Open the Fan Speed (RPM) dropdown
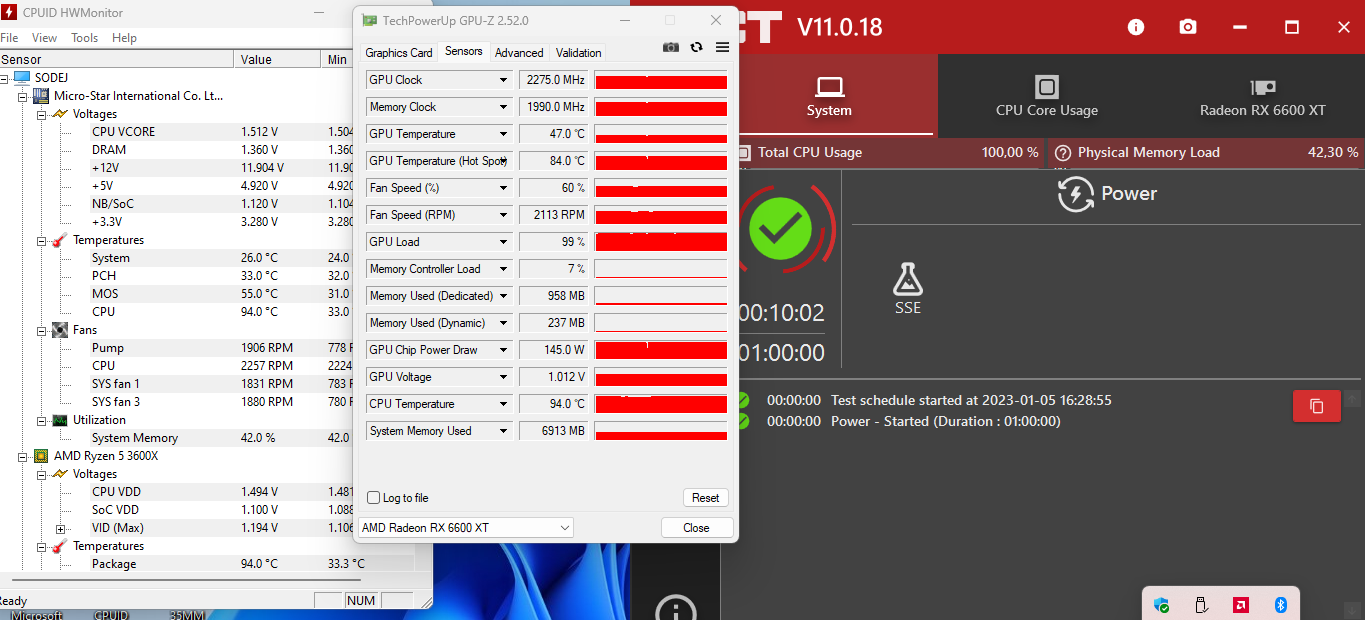This screenshot has width=1365, height=620. click(x=504, y=215)
